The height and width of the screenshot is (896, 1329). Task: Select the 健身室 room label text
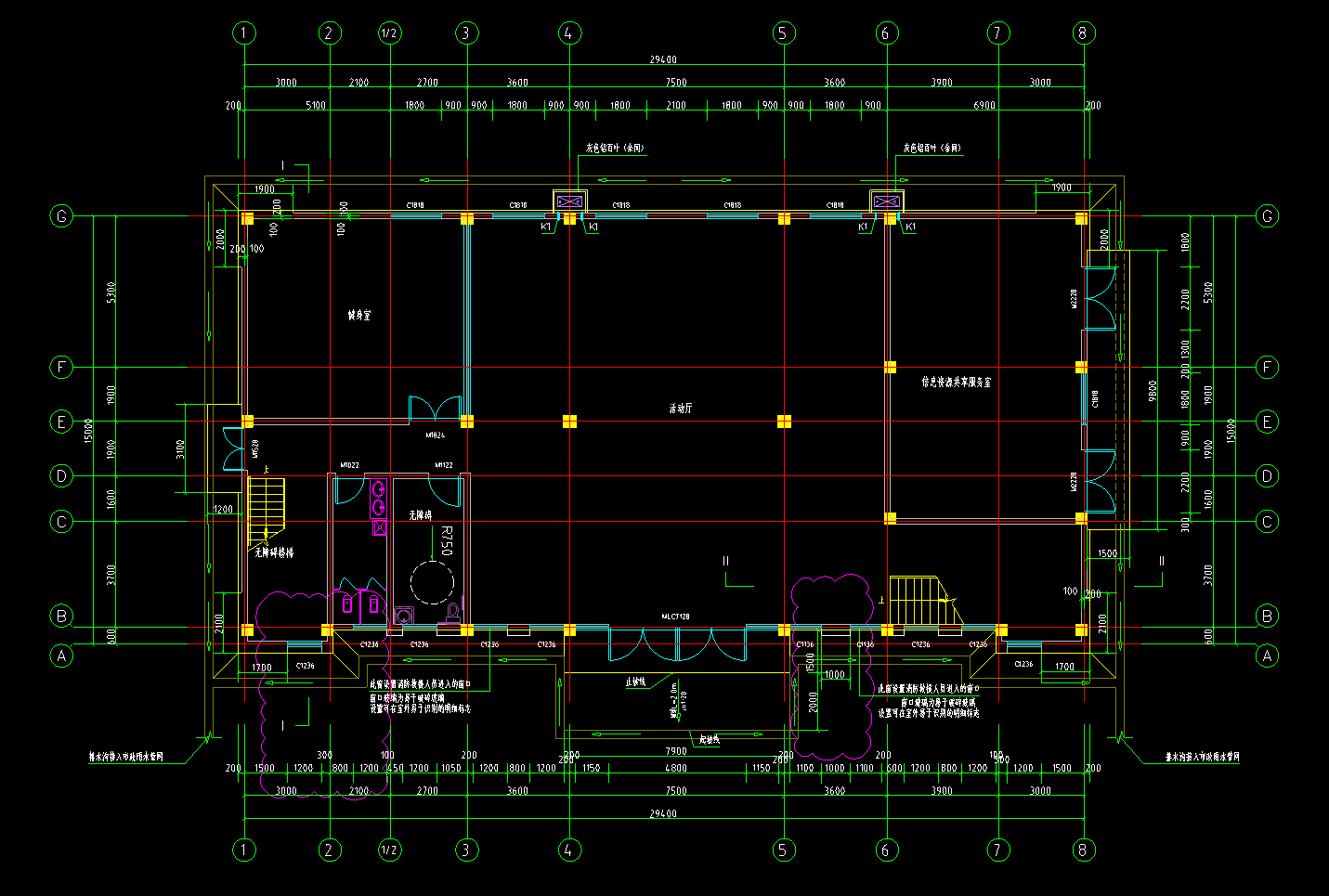click(358, 316)
